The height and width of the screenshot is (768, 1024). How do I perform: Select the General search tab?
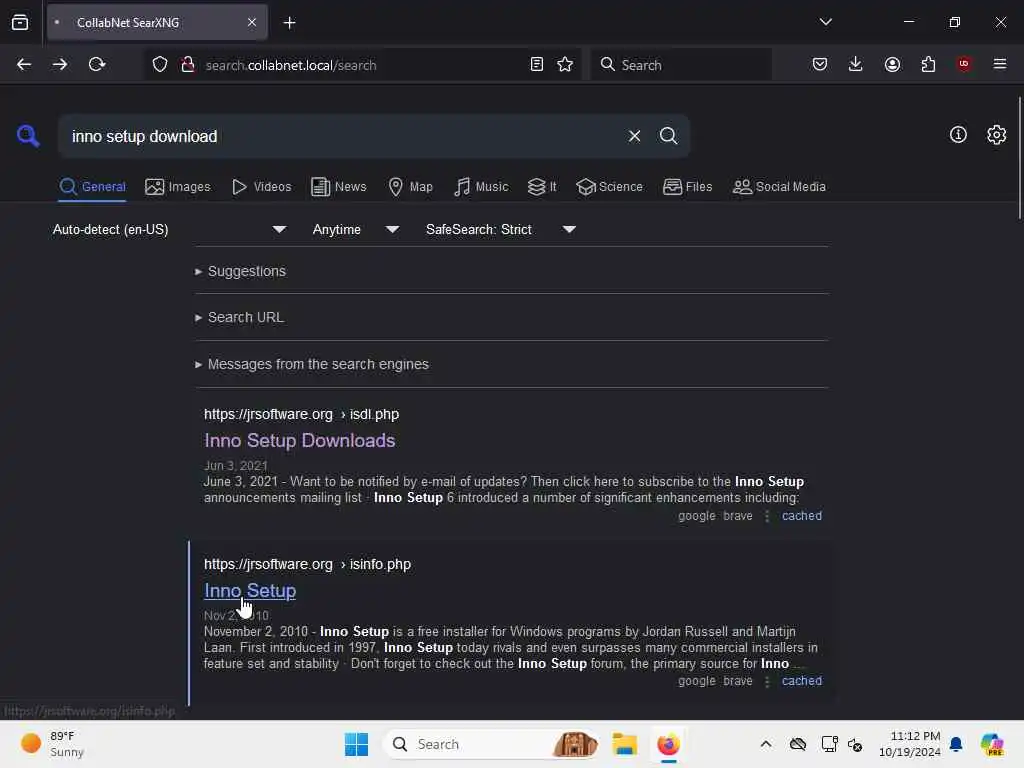tap(92, 187)
